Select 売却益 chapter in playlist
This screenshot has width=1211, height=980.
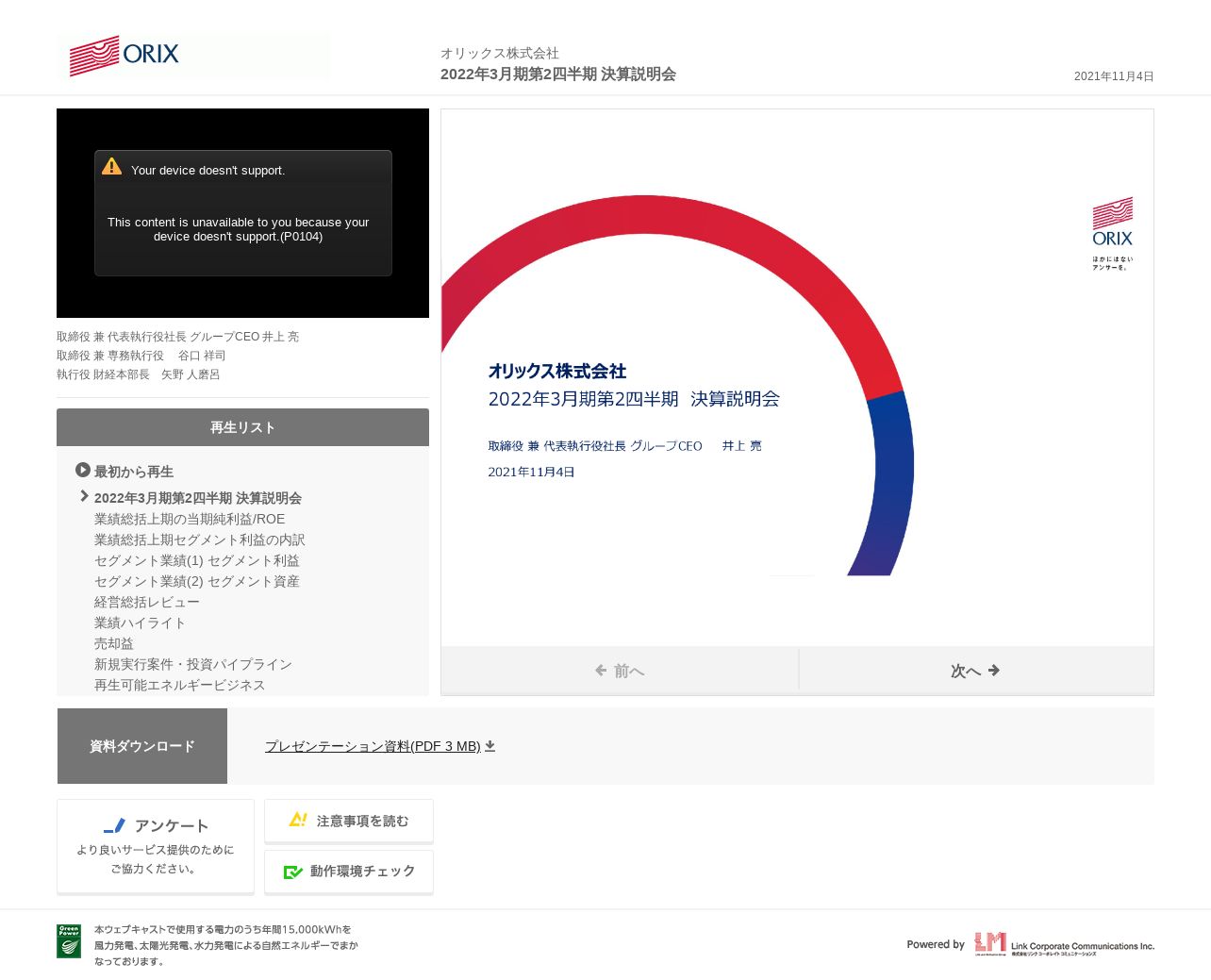pos(114,643)
